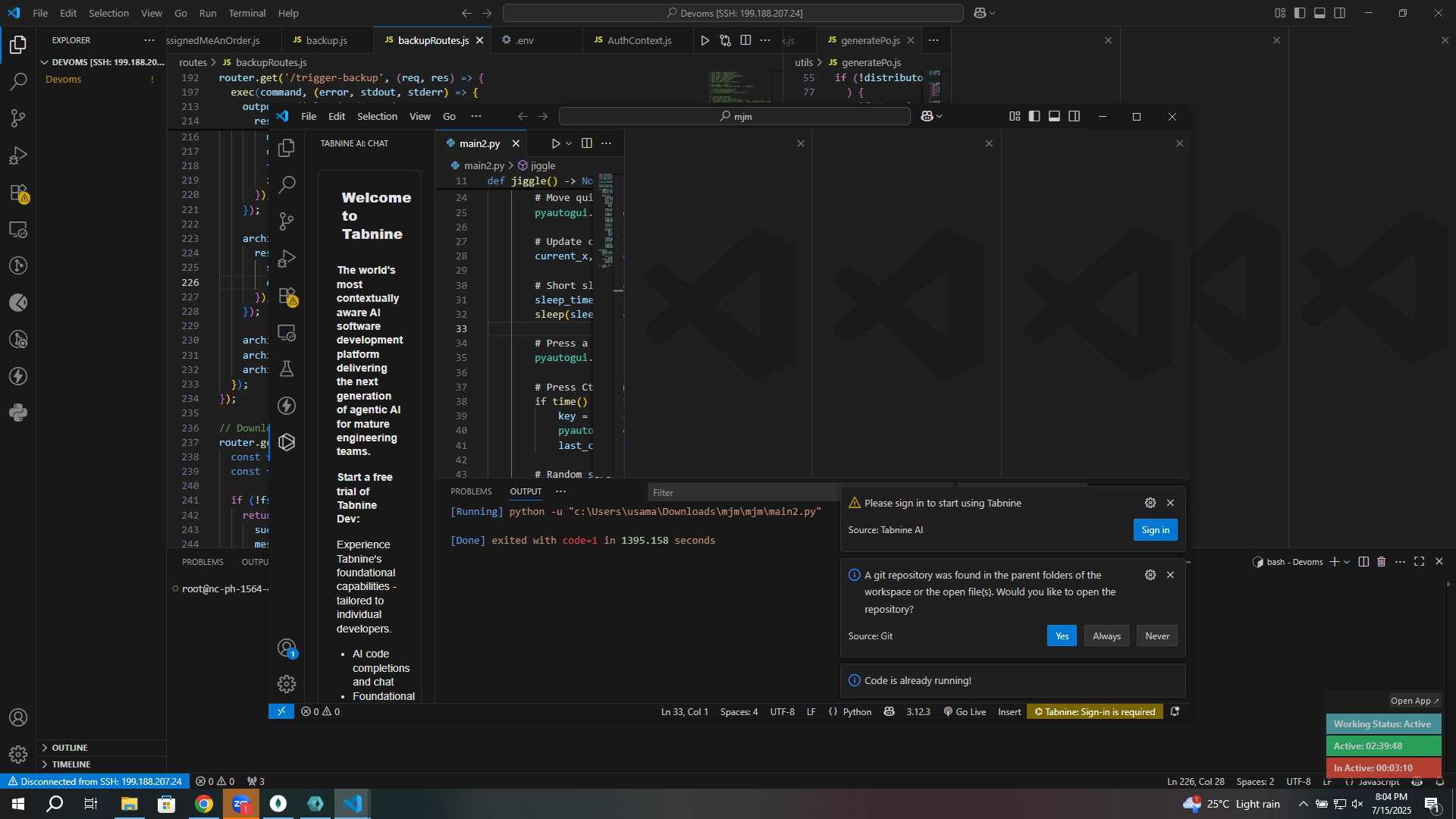Screen dimensions: 1456x819
Task: Collapse DEVOMS root folder in Explorer
Action: click(x=102, y=62)
